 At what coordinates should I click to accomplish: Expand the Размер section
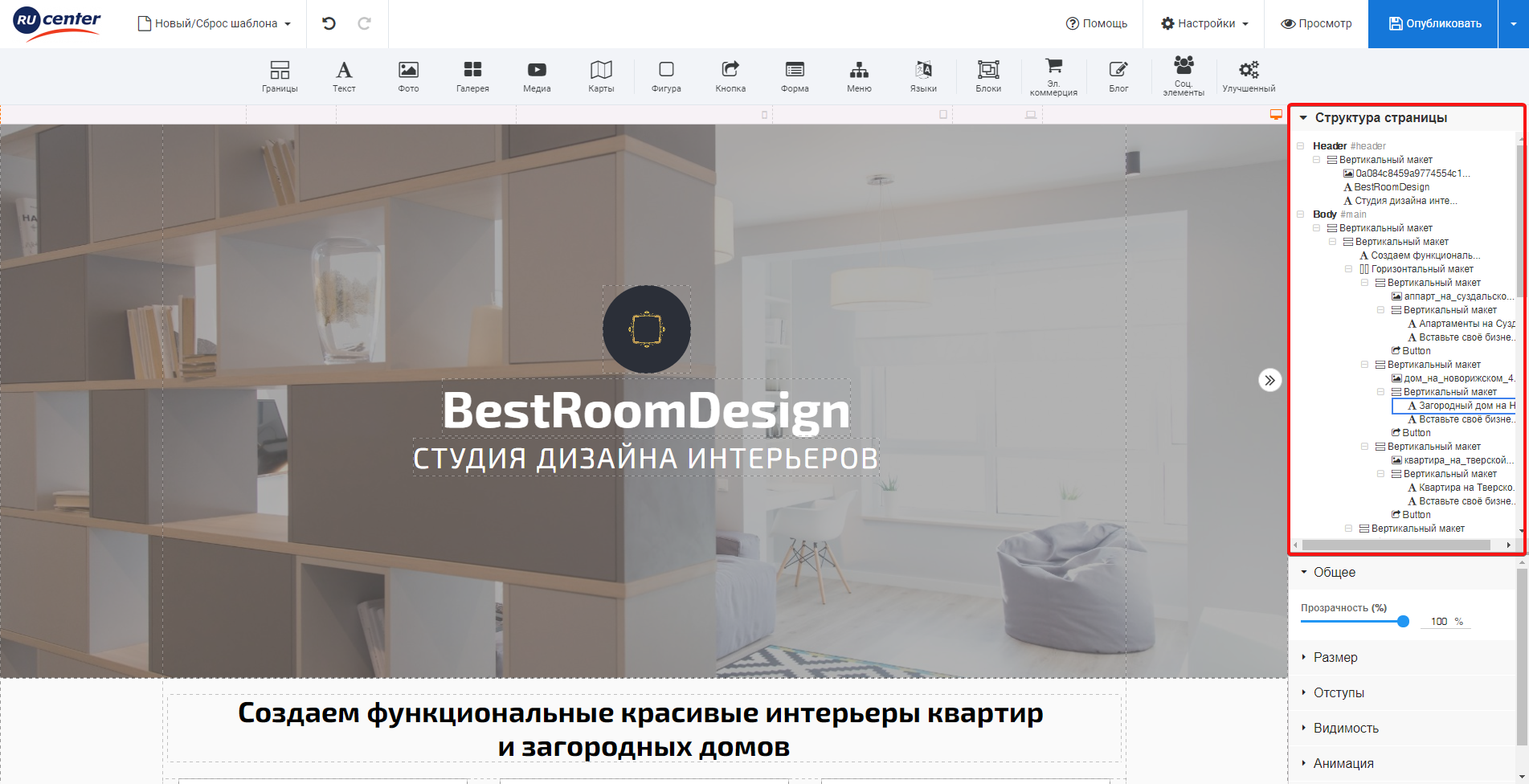1335,657
